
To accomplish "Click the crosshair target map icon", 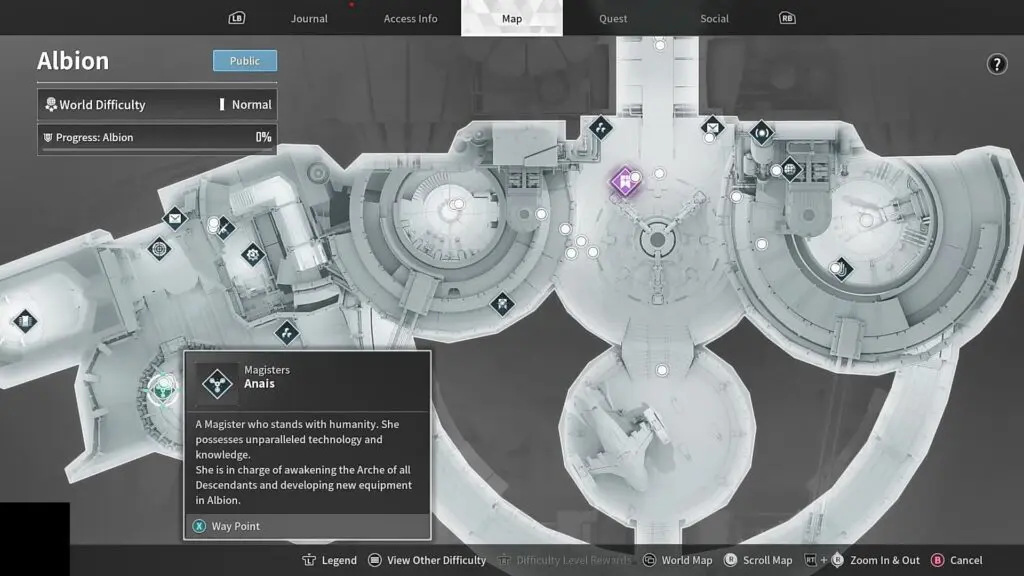I will [159, 248].
